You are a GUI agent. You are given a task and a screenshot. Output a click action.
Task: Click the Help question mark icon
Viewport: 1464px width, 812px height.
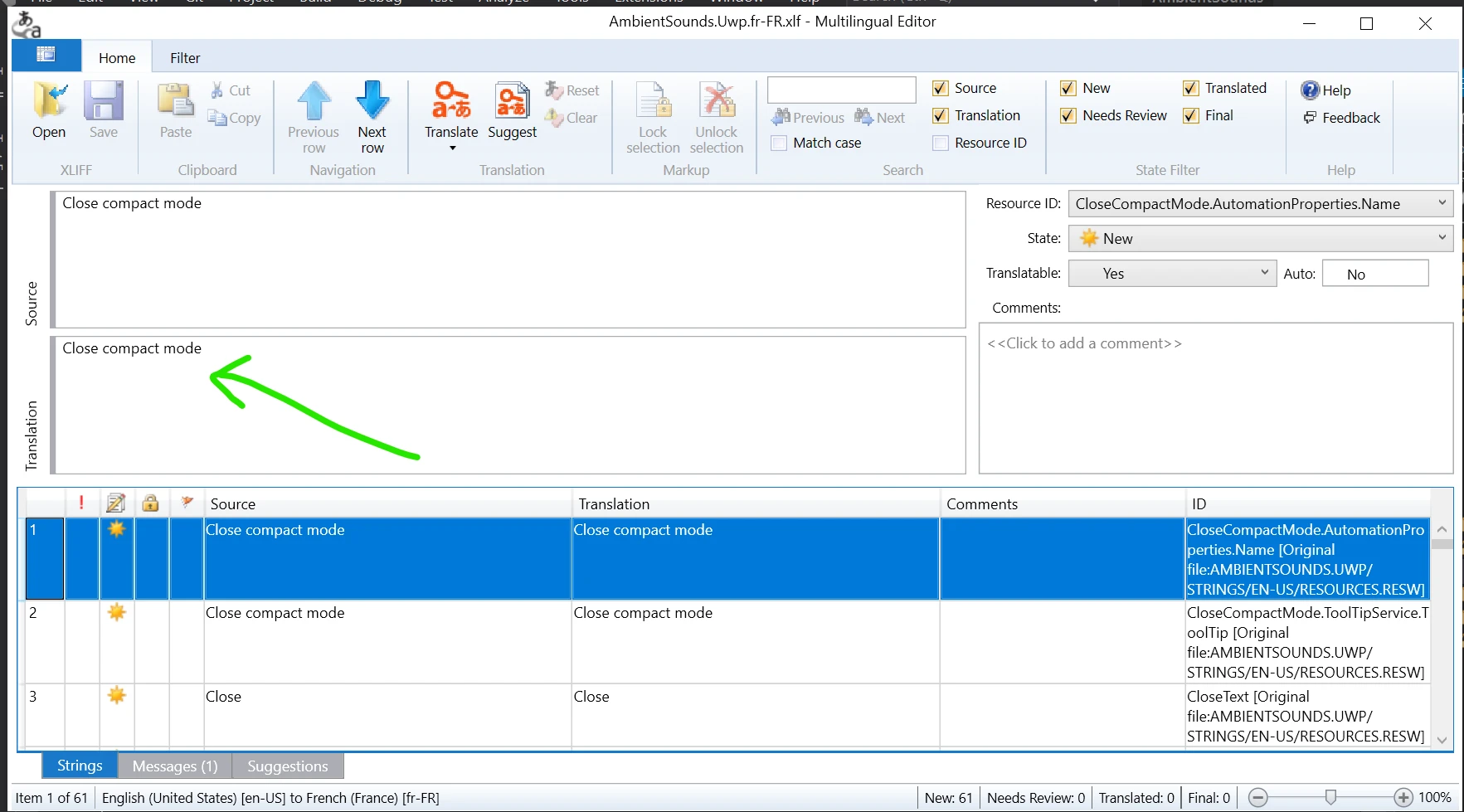pyautogui.click(x=1310, y=90)
